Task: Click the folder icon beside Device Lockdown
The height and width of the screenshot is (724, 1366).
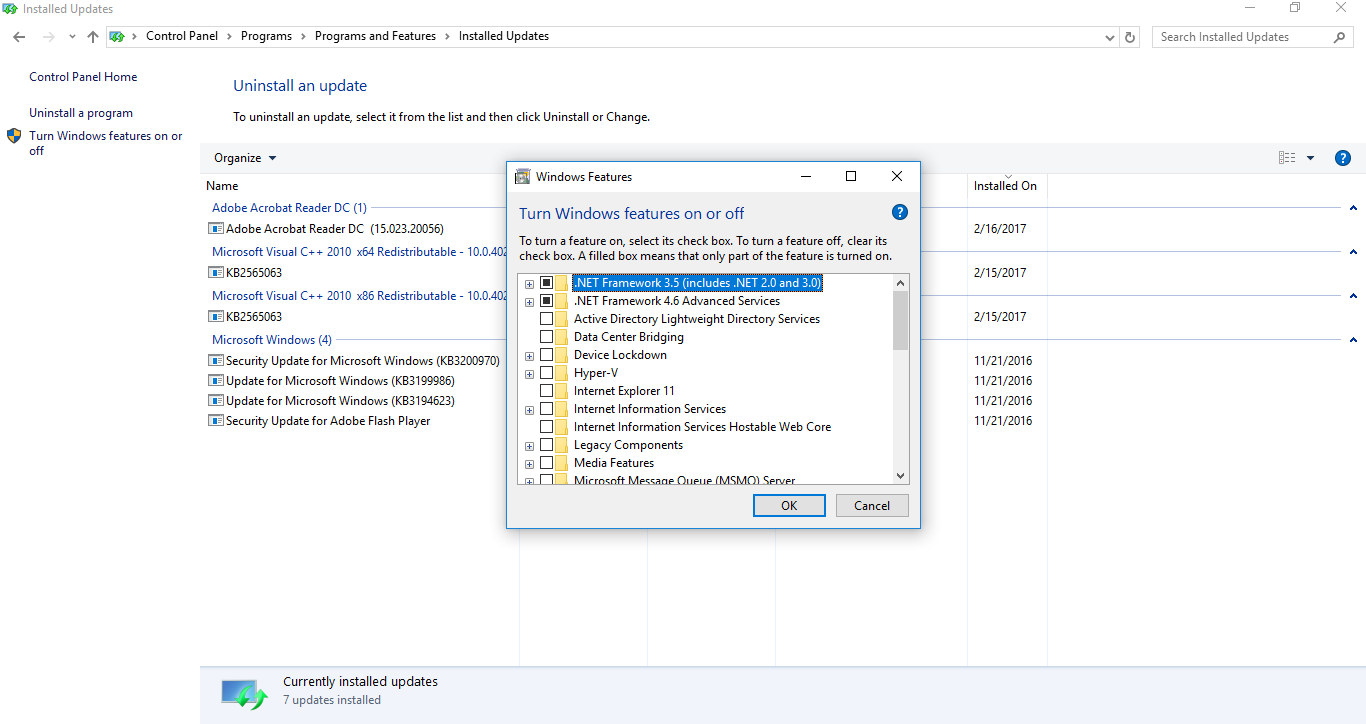Action: click(561, 355)
